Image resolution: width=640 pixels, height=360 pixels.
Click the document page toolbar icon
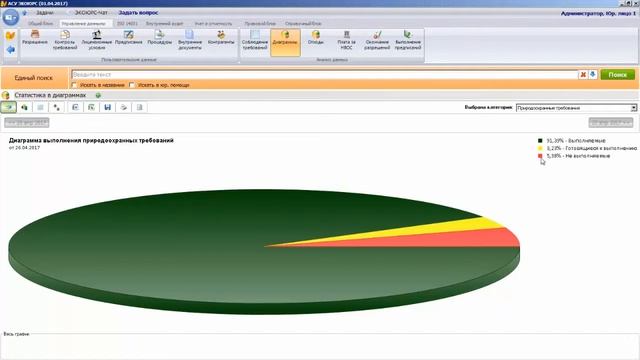(139, 107)
